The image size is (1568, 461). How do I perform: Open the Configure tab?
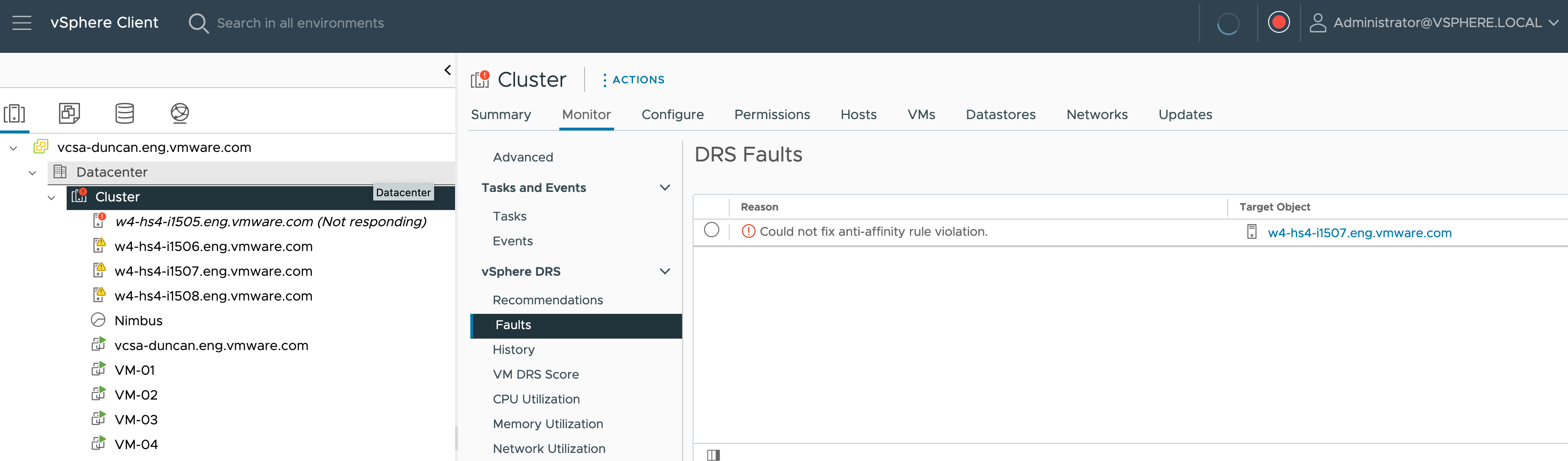(x=673, y=114)
